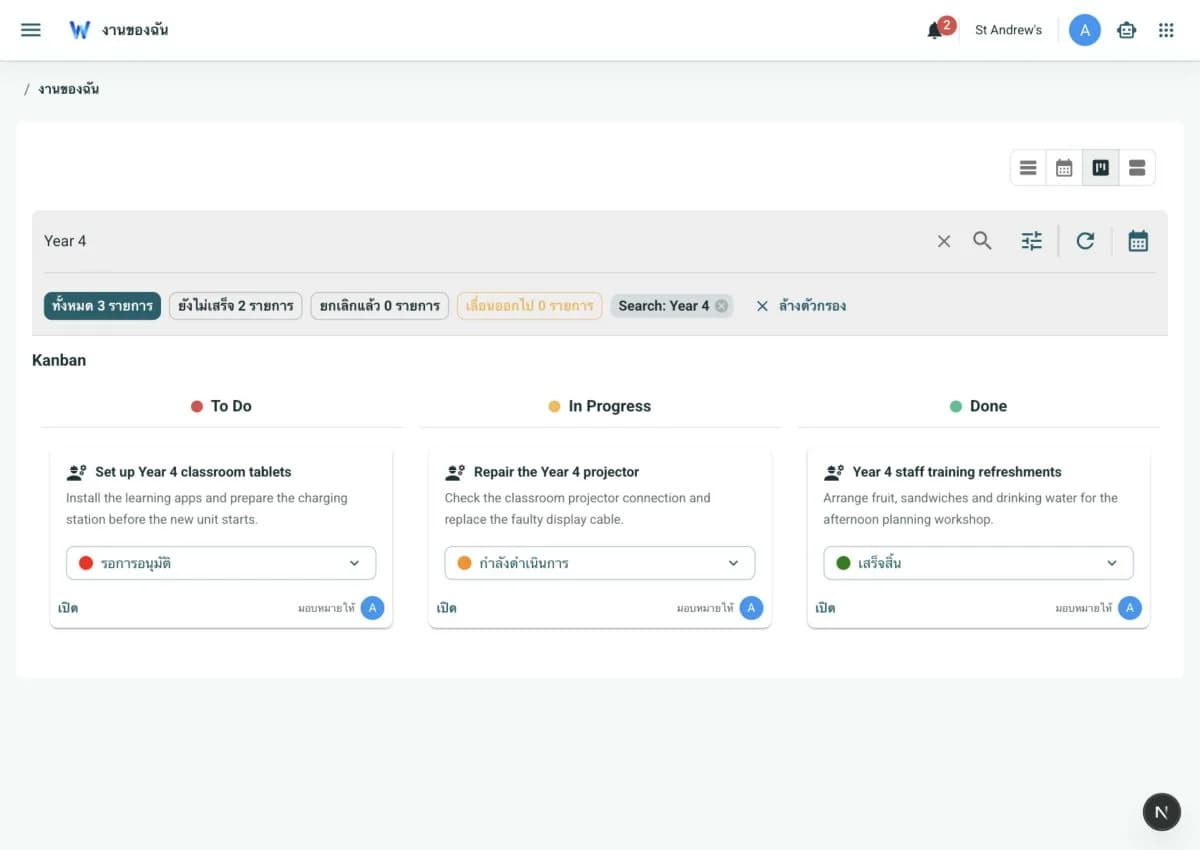The width and height of the screenshot is (1200, 850).
Task: Open the user avatar A menu
Action: [x=1085, y=30]
